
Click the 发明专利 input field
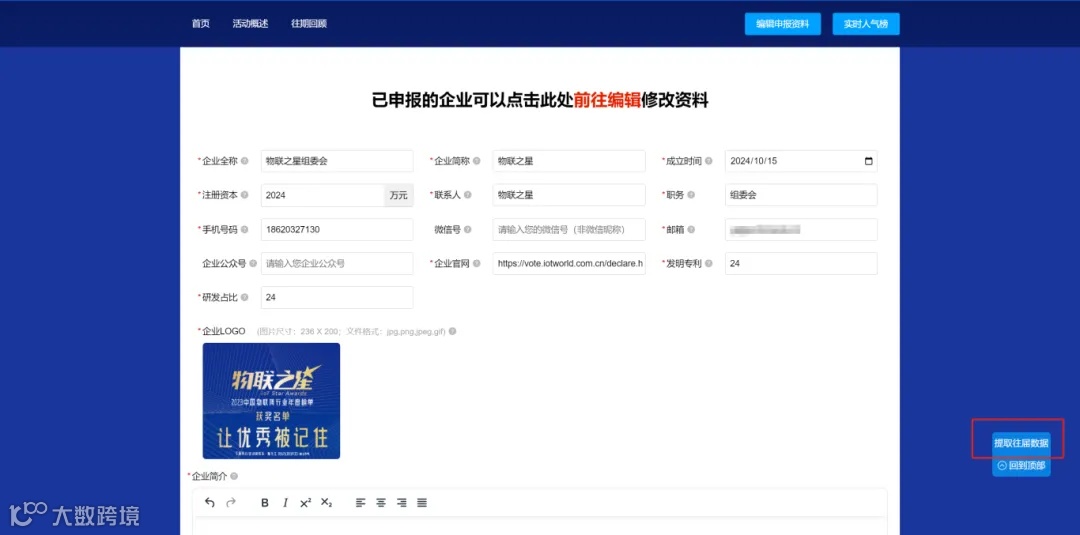(801, 263)
